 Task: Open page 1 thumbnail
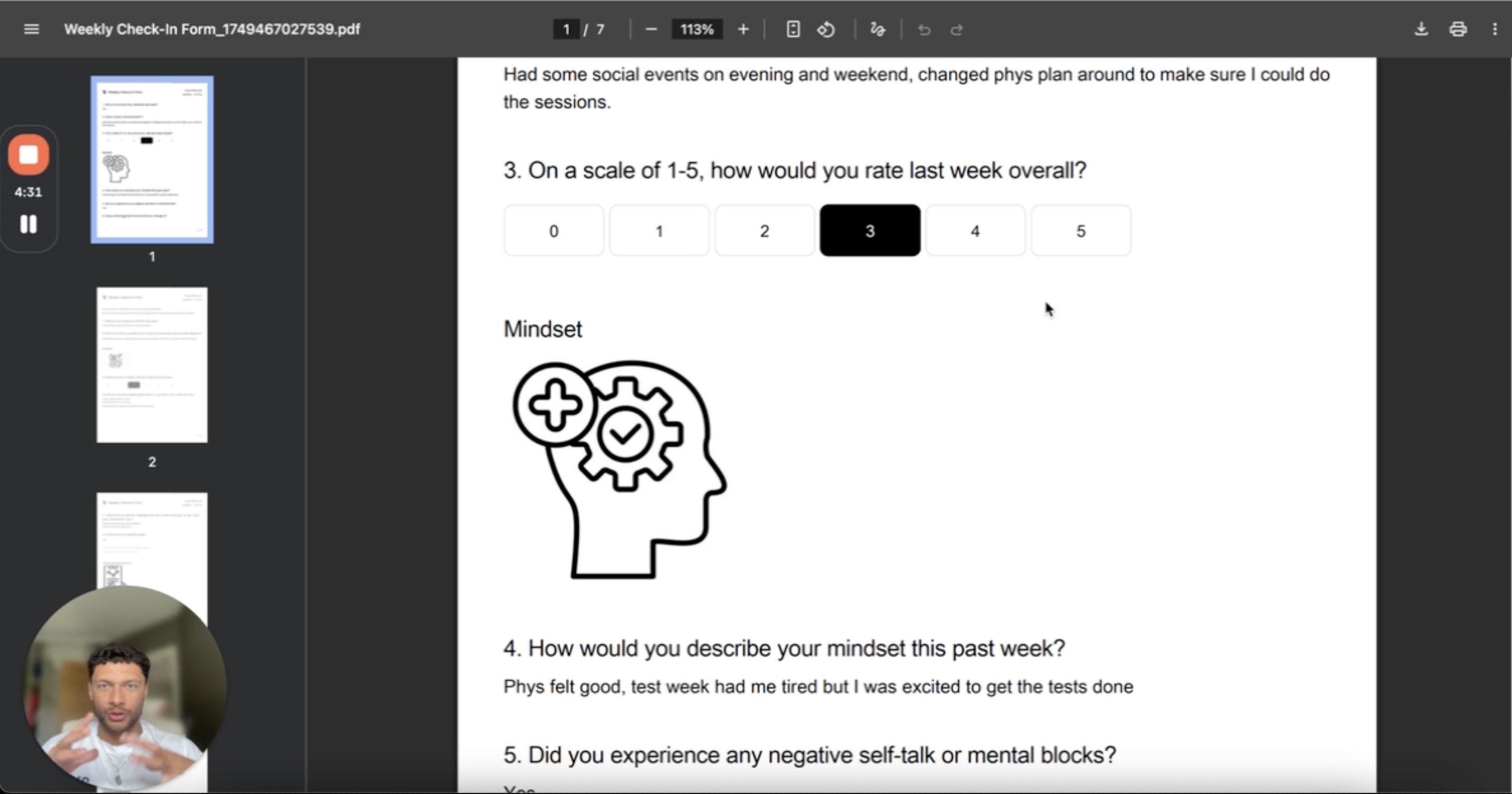152,160
